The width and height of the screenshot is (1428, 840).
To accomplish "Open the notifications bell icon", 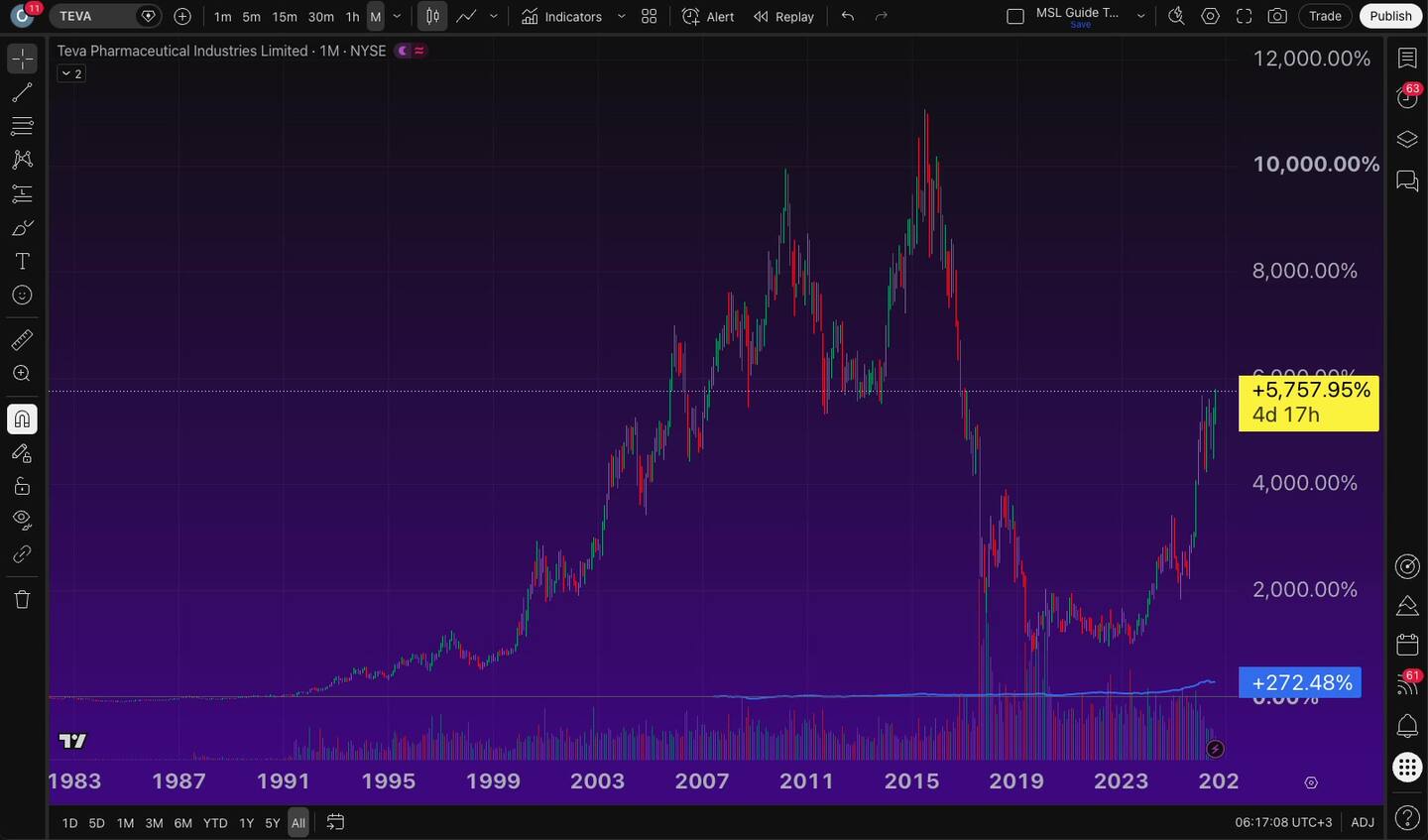I will [1407, 725].
